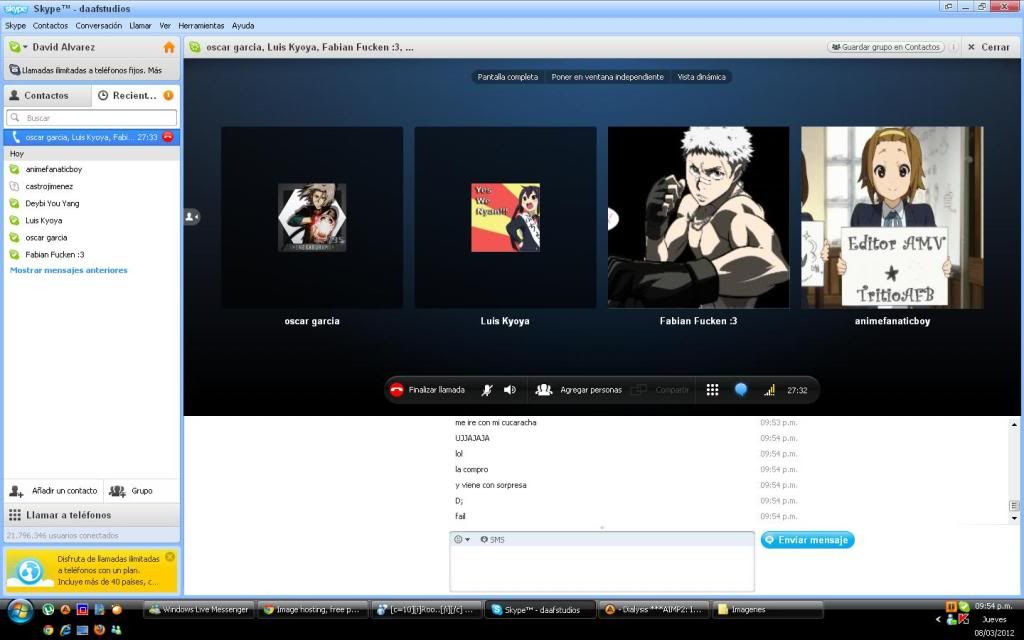The height and width of the screenshot is (640, 1024).
Task: Open the Skype menu
Action: pyautogui.click(x=15, y=25)
